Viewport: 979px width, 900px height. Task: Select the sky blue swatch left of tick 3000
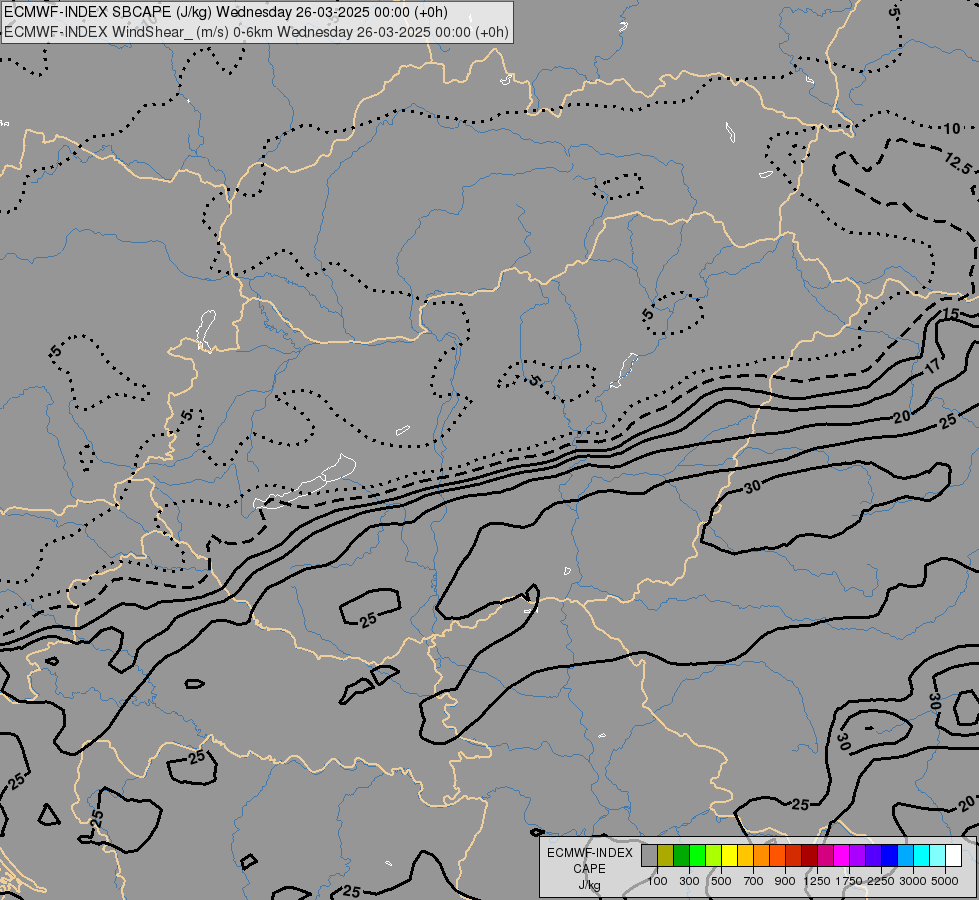[x=906, y=855]
